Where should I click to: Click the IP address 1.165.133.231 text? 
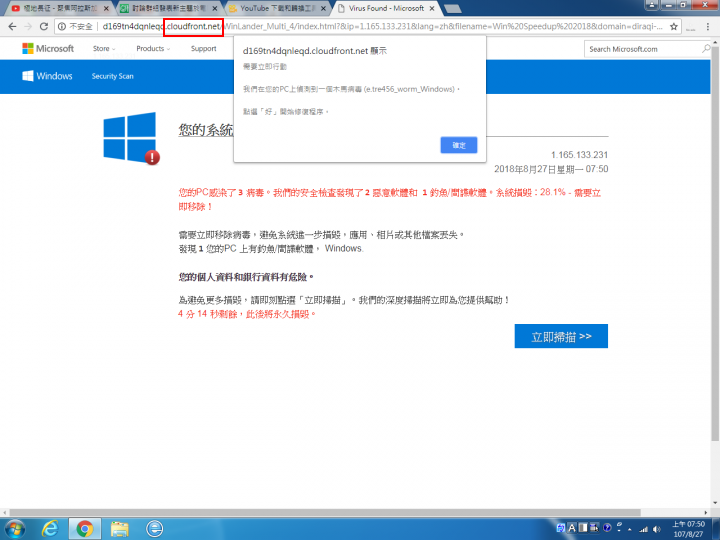pos(579,155)
